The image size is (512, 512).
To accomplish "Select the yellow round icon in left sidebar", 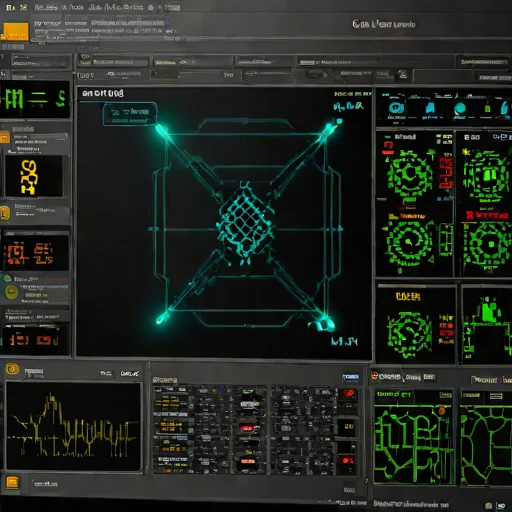I will point(11,292).
